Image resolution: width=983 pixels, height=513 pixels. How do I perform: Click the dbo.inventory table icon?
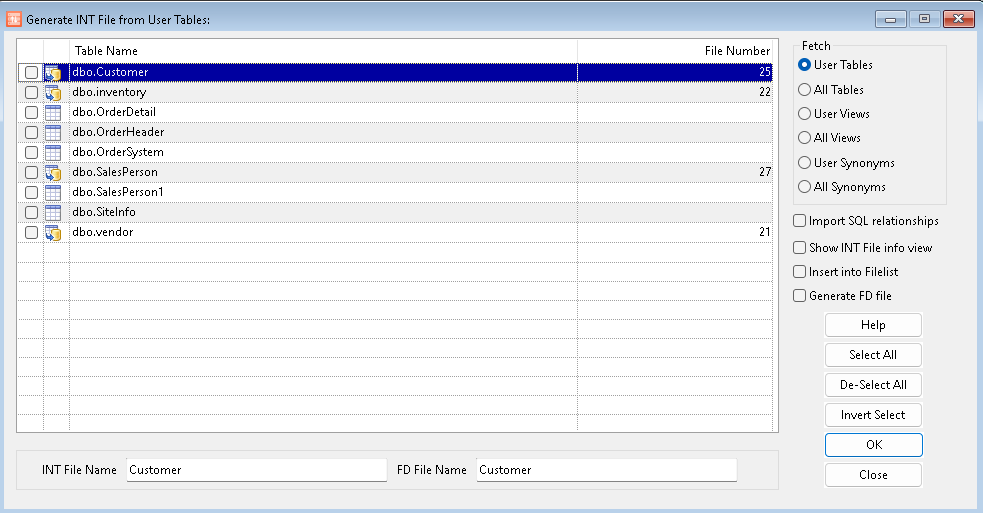point(55,92)
